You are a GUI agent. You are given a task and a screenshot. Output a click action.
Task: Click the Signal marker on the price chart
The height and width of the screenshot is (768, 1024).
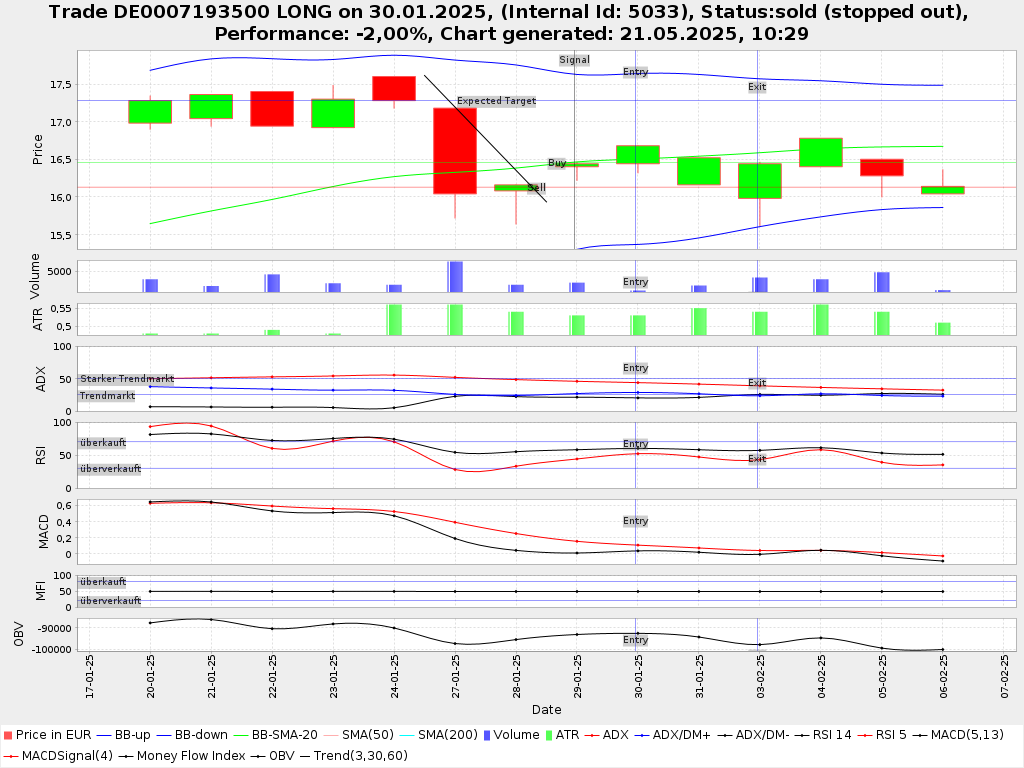point(574,60)
